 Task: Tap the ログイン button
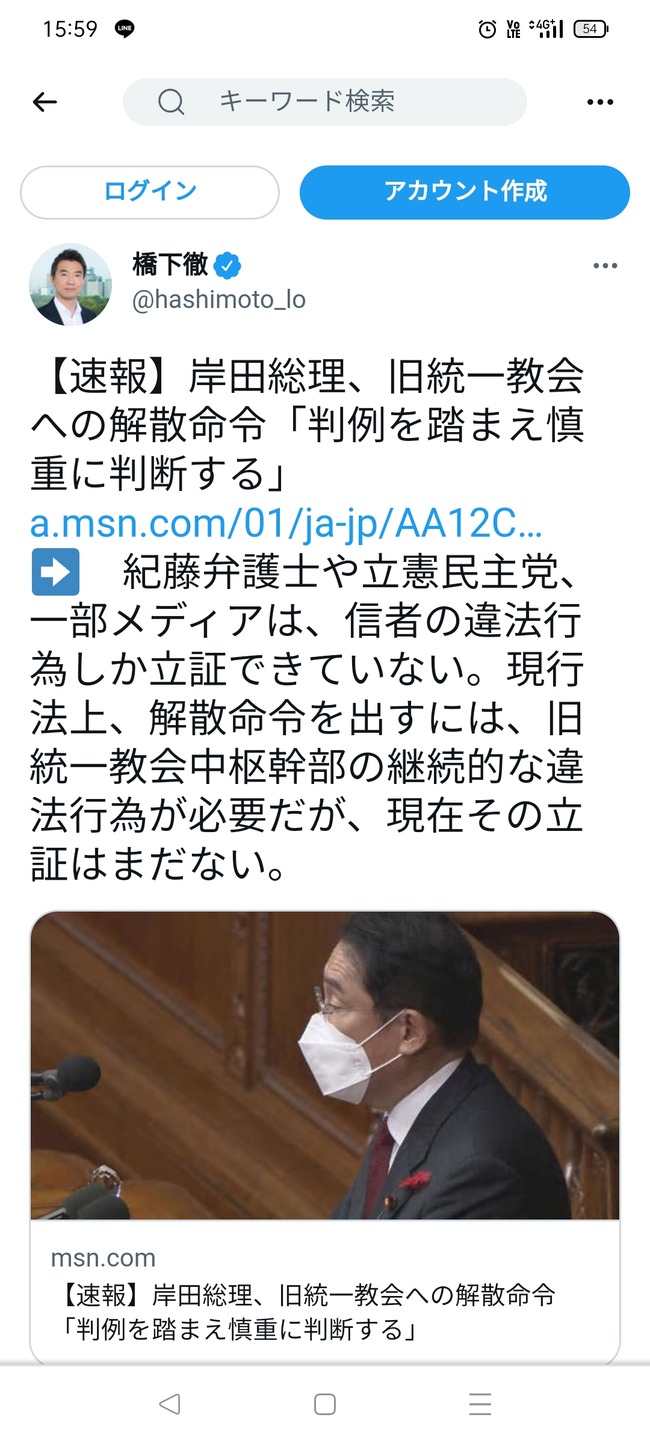150,192
